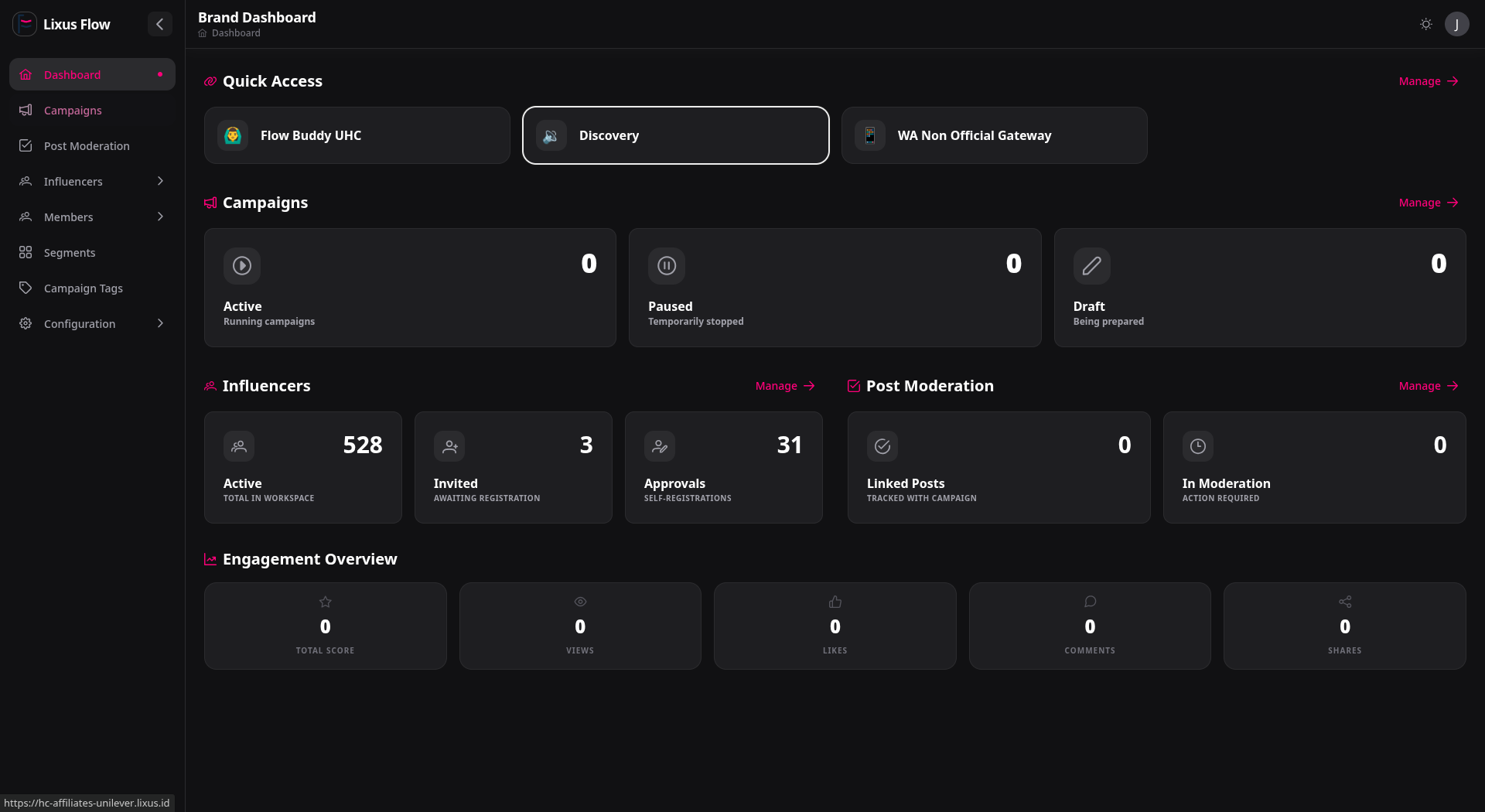Open Campaigns in the sidebar

[x=92, y=110]
